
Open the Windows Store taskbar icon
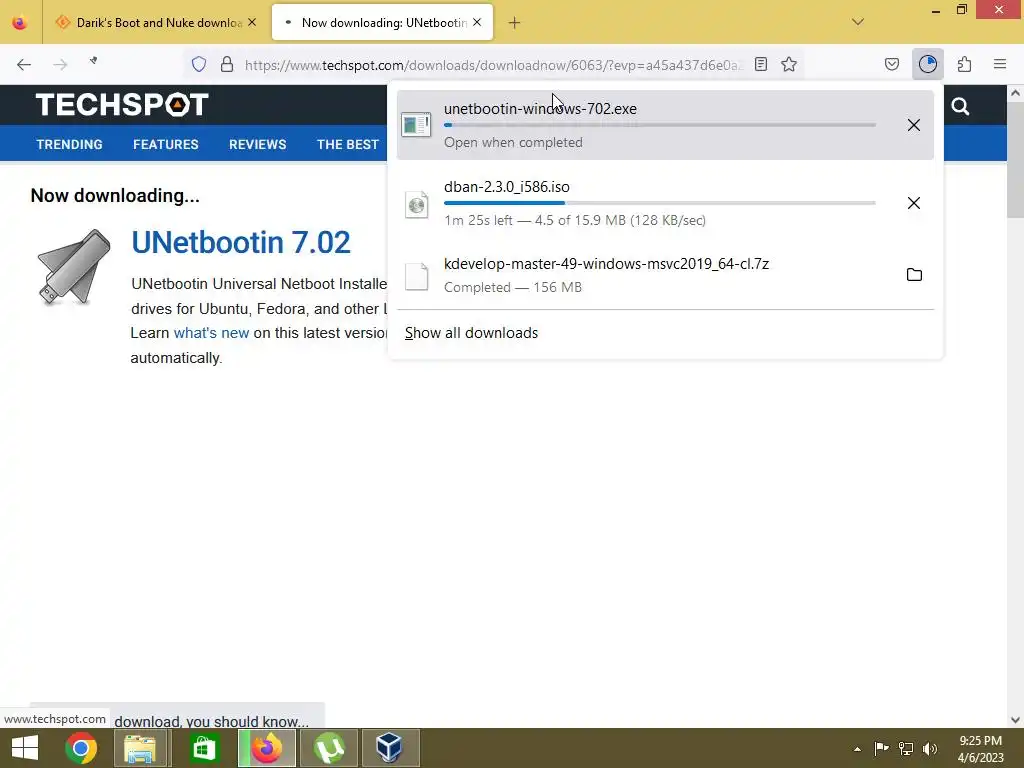(x=204, y=748)
